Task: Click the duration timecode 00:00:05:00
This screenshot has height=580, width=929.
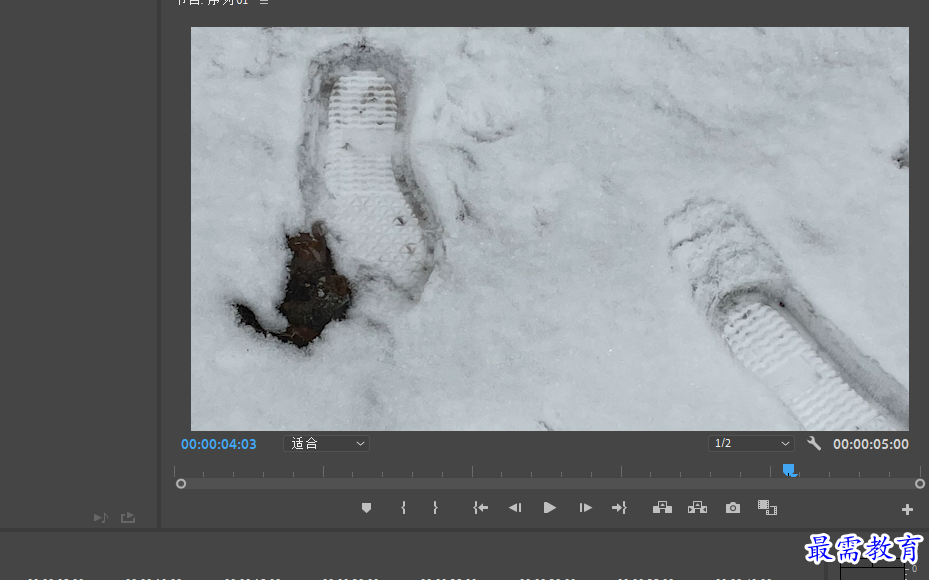Action: pos(870,444)
